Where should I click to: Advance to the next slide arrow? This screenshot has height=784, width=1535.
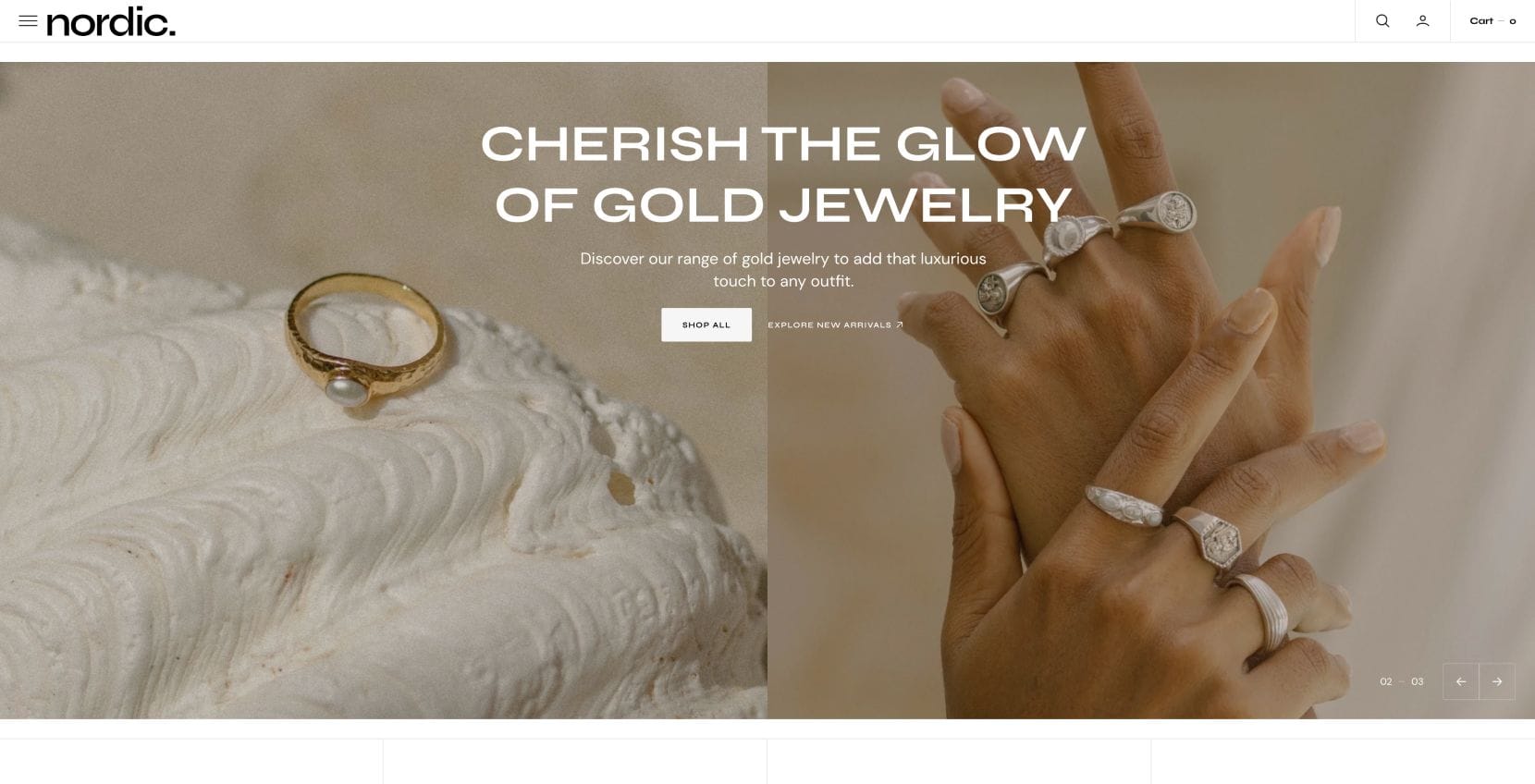[x=1497, y=681]
